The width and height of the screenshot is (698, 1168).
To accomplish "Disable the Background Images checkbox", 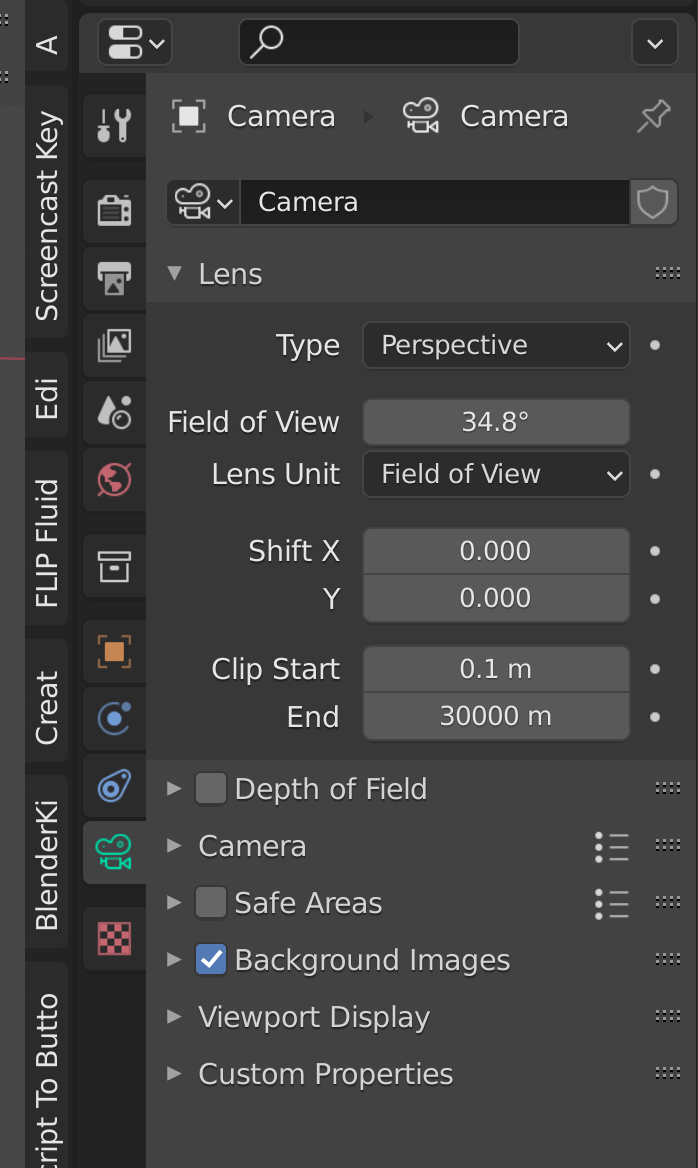I will [211, 959].
